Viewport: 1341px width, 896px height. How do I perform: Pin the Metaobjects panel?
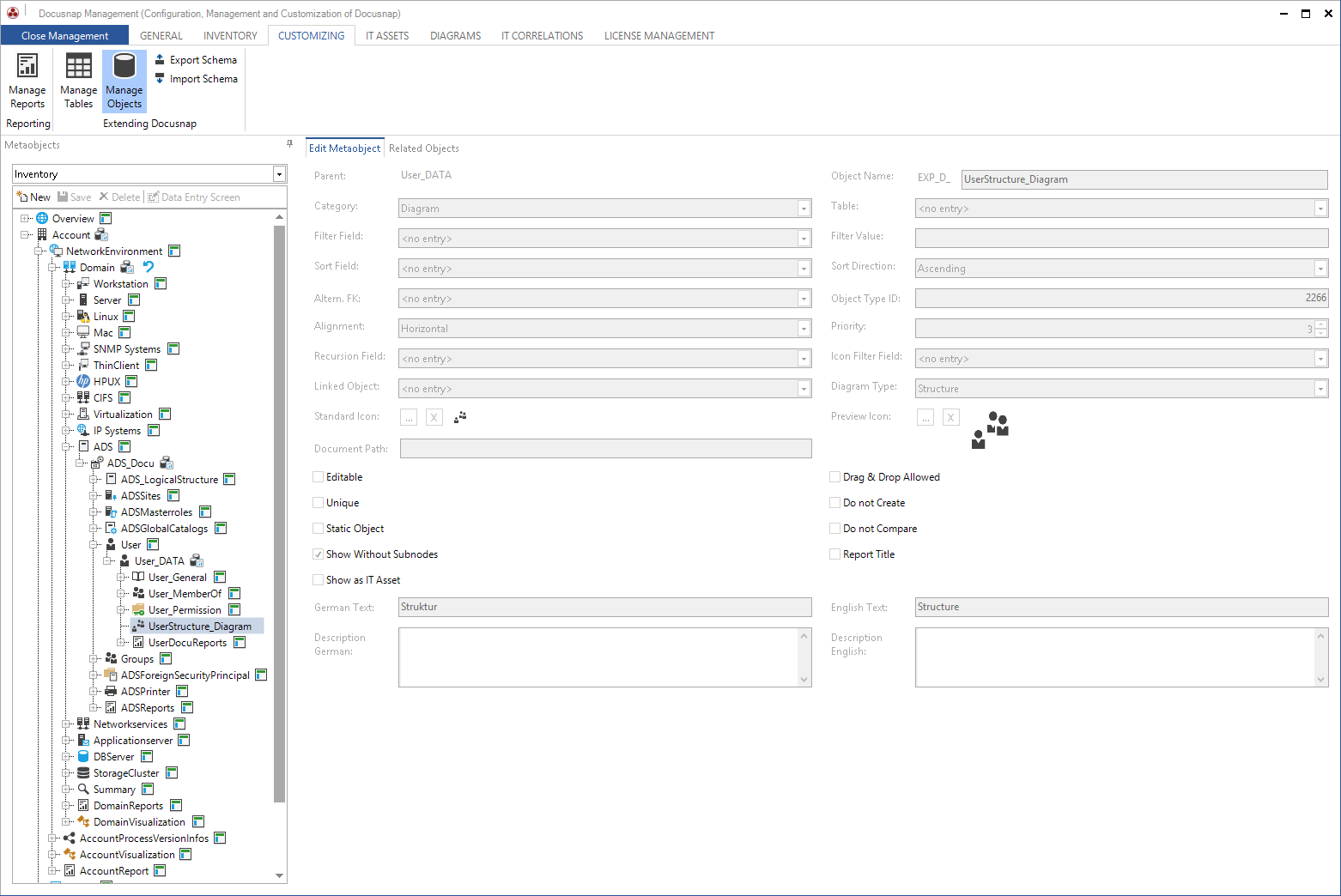(289, 144)
